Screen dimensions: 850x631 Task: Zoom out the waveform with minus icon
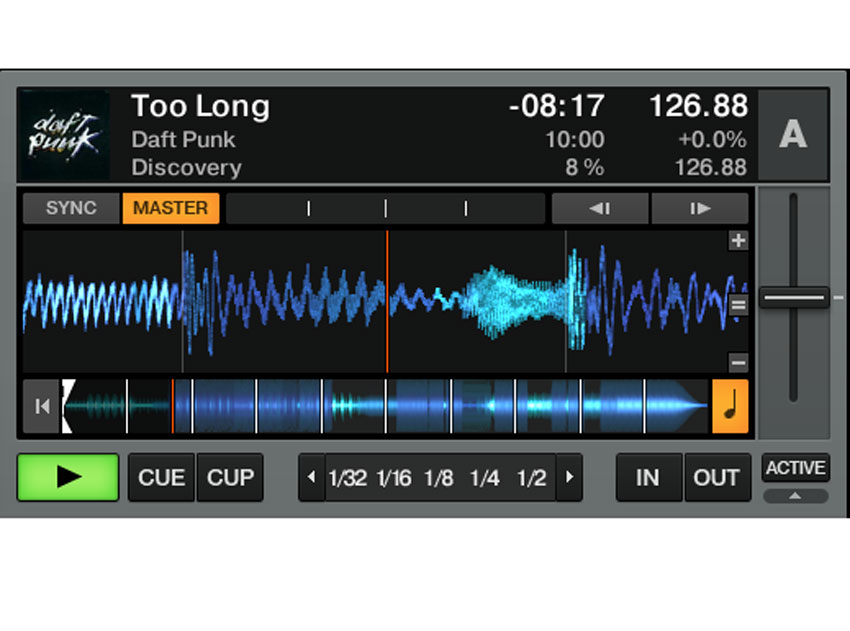(x=738, y=362)
